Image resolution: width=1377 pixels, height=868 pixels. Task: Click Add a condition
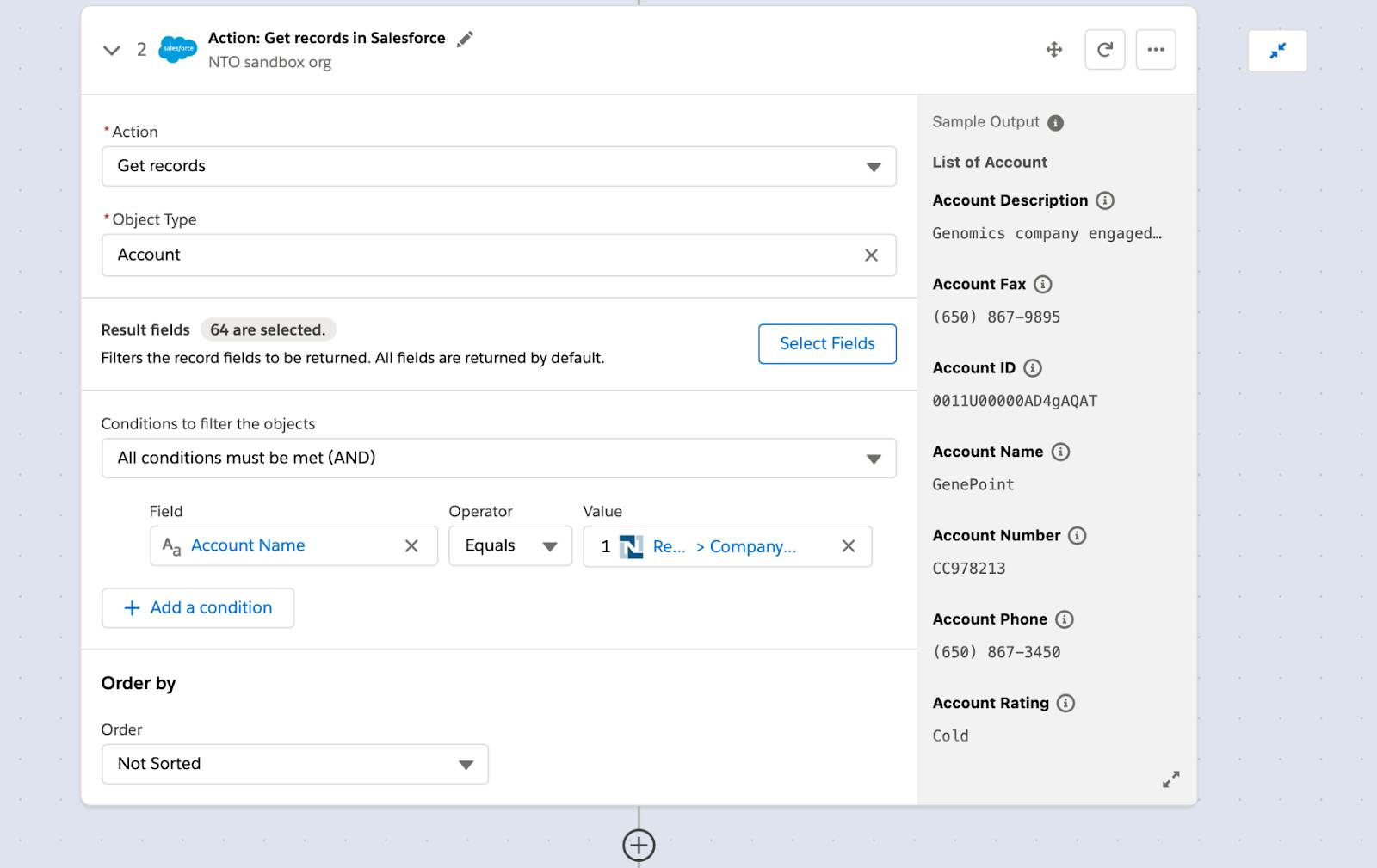(198, 607)
